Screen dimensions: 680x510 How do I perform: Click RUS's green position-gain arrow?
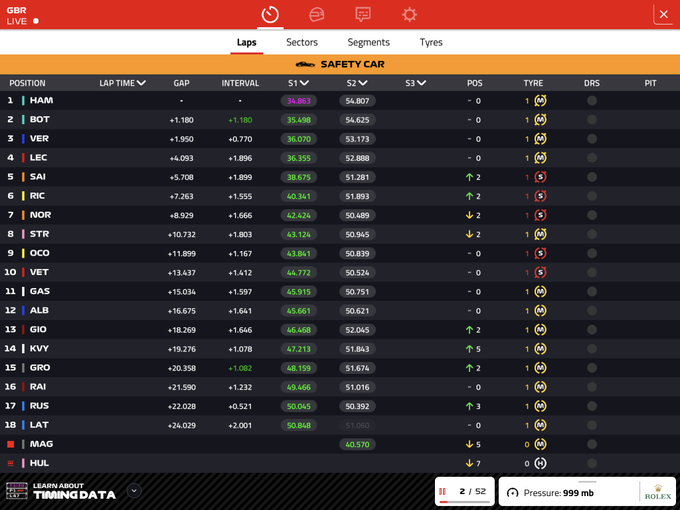coord(469,406)
